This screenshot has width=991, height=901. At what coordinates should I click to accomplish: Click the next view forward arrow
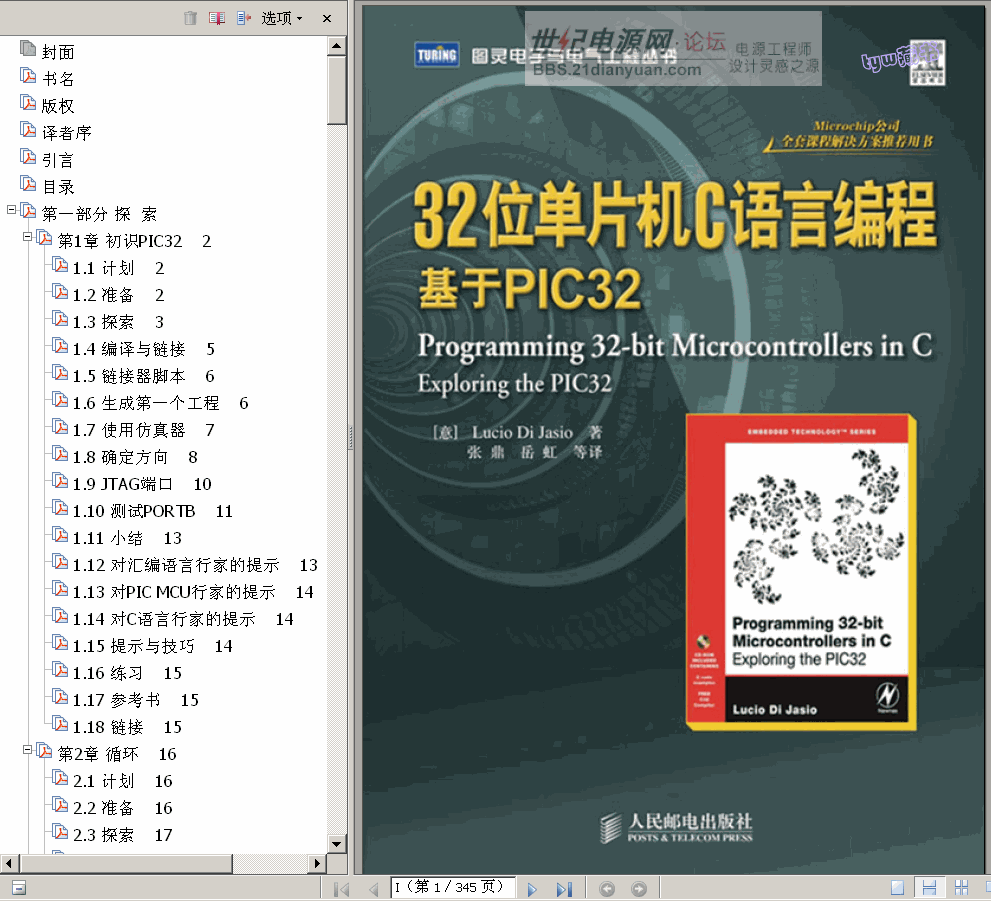coord(639,889)
